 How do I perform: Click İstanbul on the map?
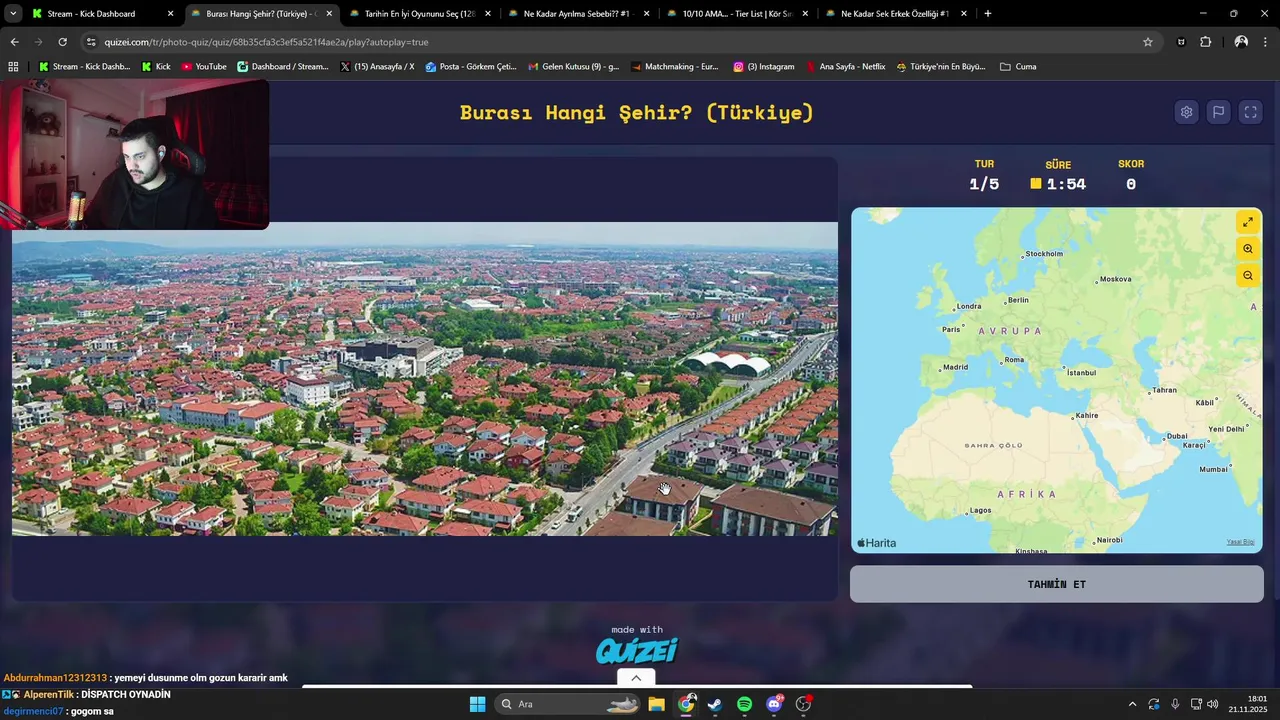[x=1079, y=372]
